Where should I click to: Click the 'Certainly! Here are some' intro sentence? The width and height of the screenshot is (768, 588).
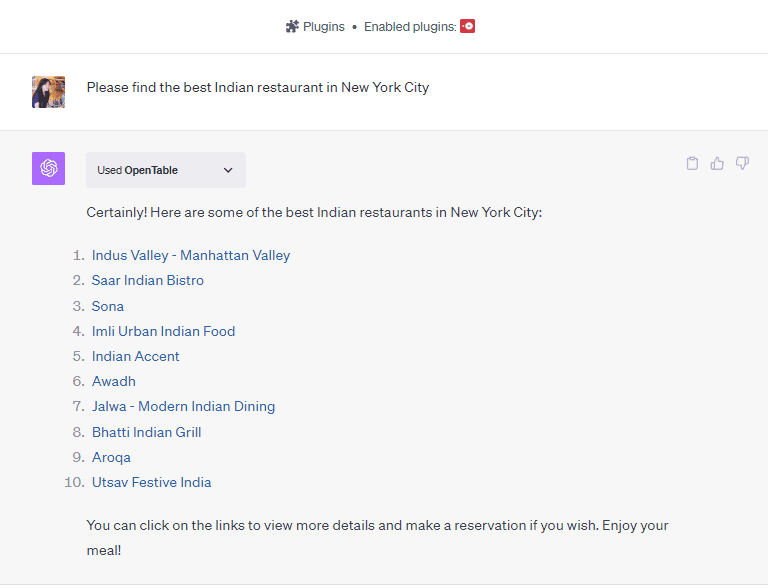click(314, 212)
